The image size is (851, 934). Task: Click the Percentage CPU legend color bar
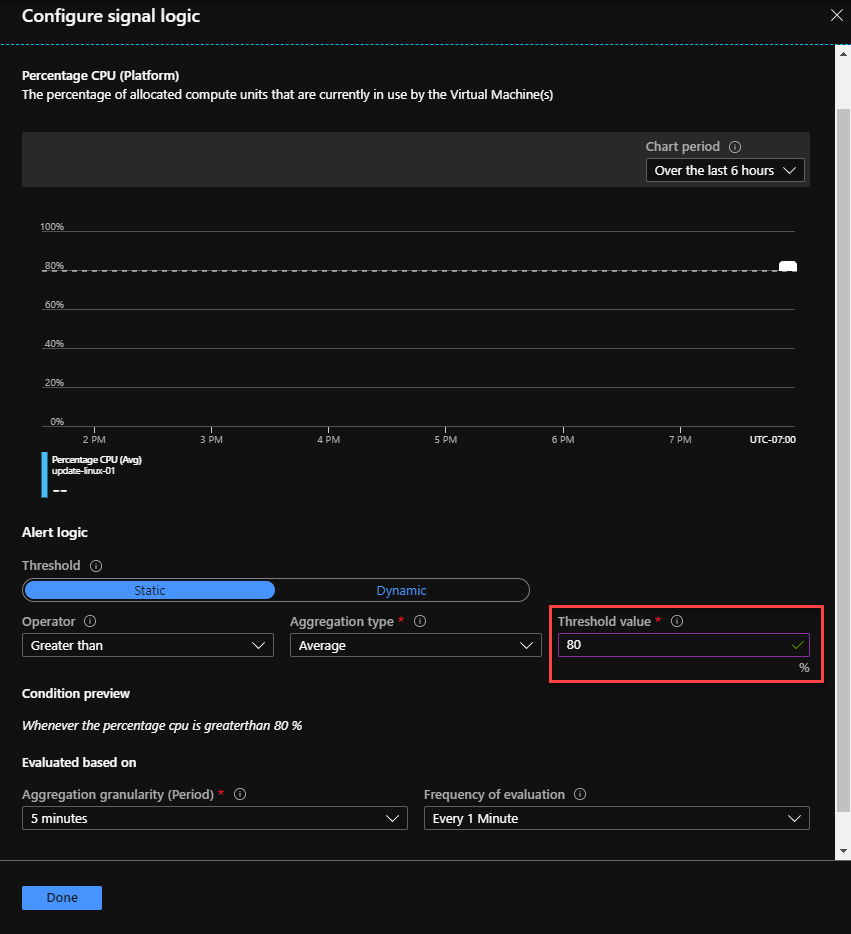point(45,474)
